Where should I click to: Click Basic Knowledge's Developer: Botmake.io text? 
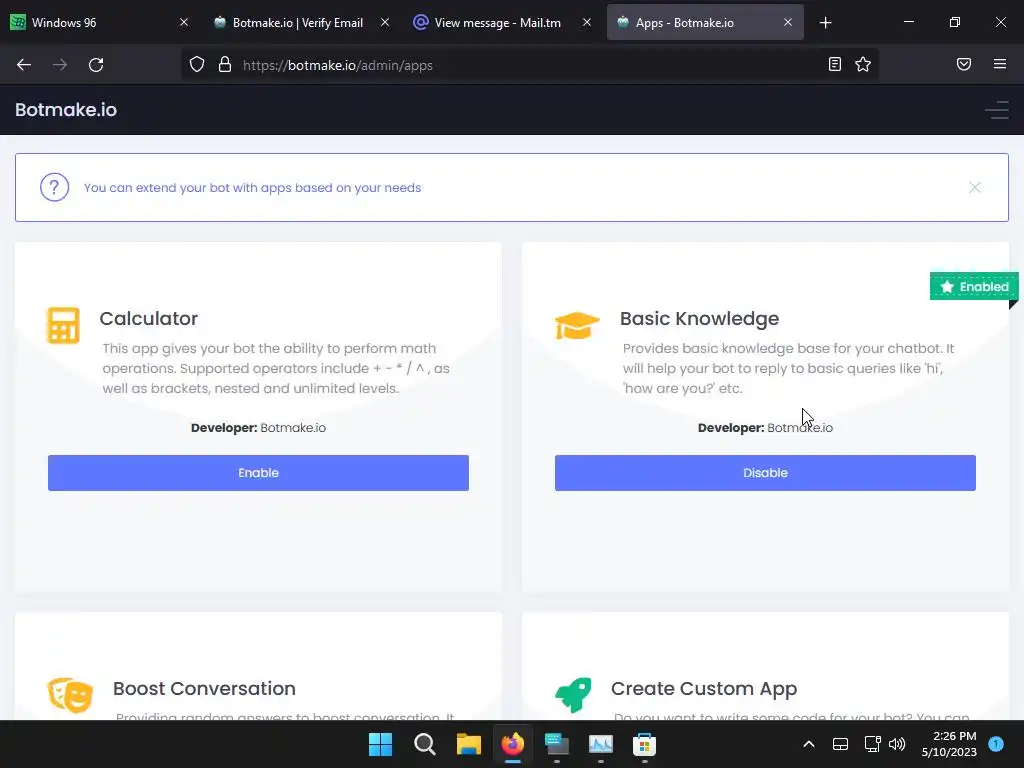tap(765, 428)
